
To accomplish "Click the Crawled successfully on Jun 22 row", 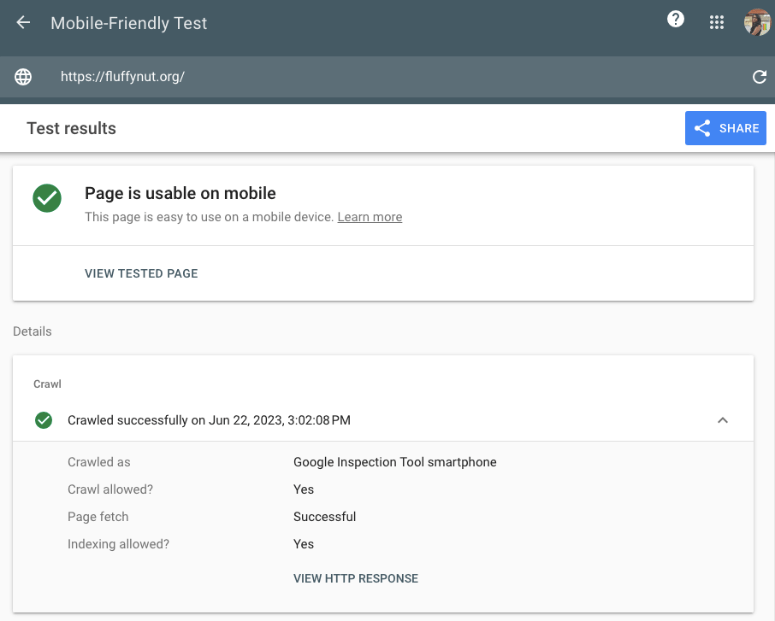I will pos(383,420).
